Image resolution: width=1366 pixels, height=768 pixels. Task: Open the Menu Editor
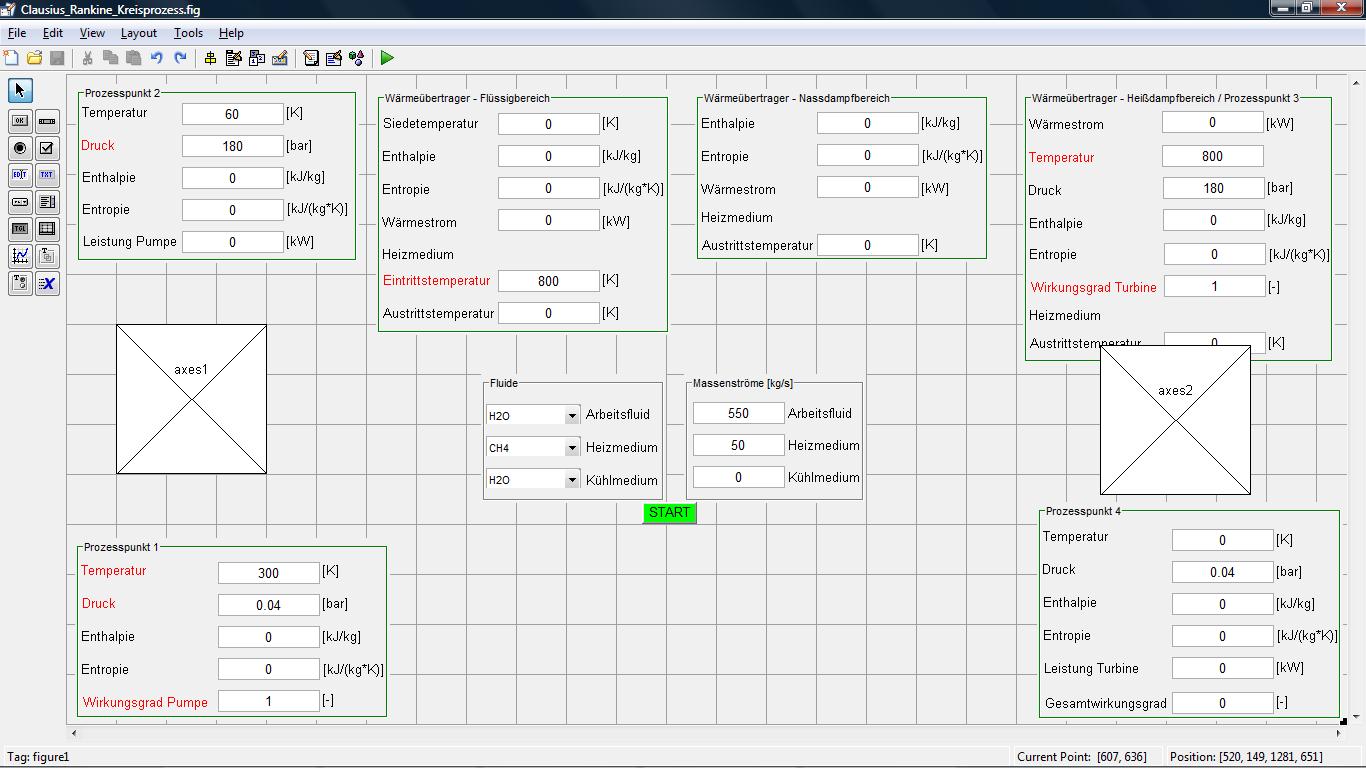[x=234, y=58]
